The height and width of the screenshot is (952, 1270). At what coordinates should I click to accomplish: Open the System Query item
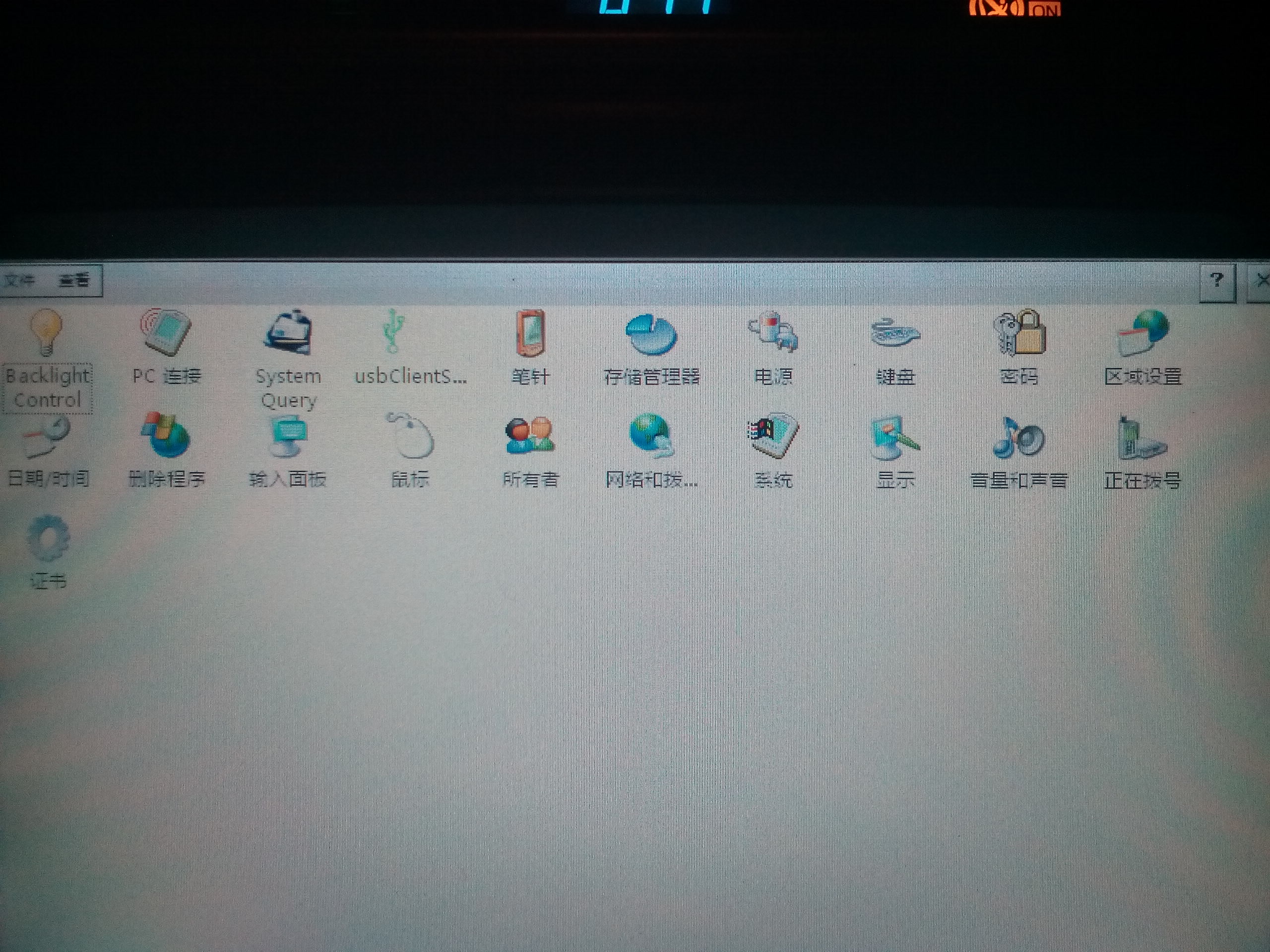pos(288,360)
